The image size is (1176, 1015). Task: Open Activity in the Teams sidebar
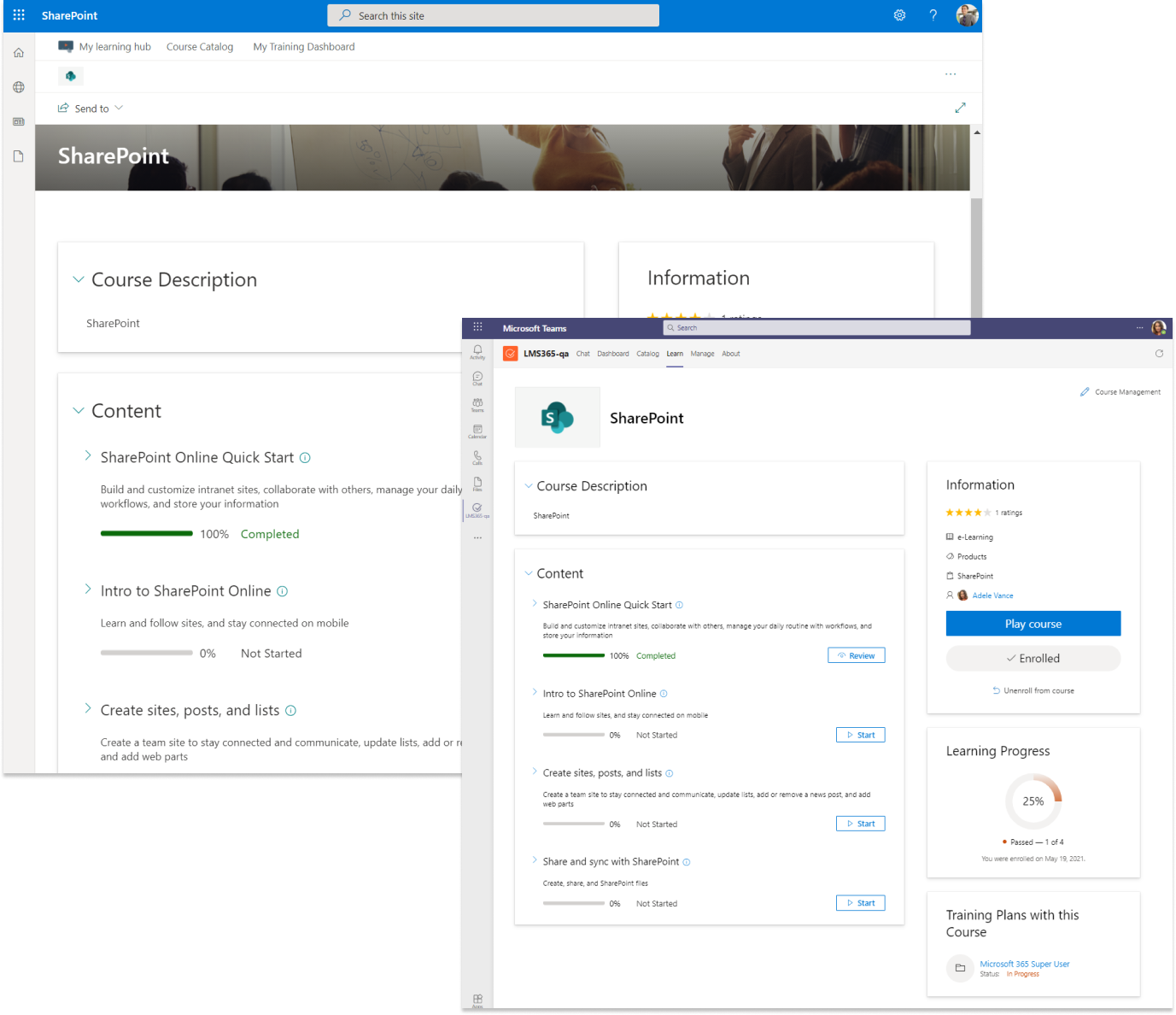point(477,351)
